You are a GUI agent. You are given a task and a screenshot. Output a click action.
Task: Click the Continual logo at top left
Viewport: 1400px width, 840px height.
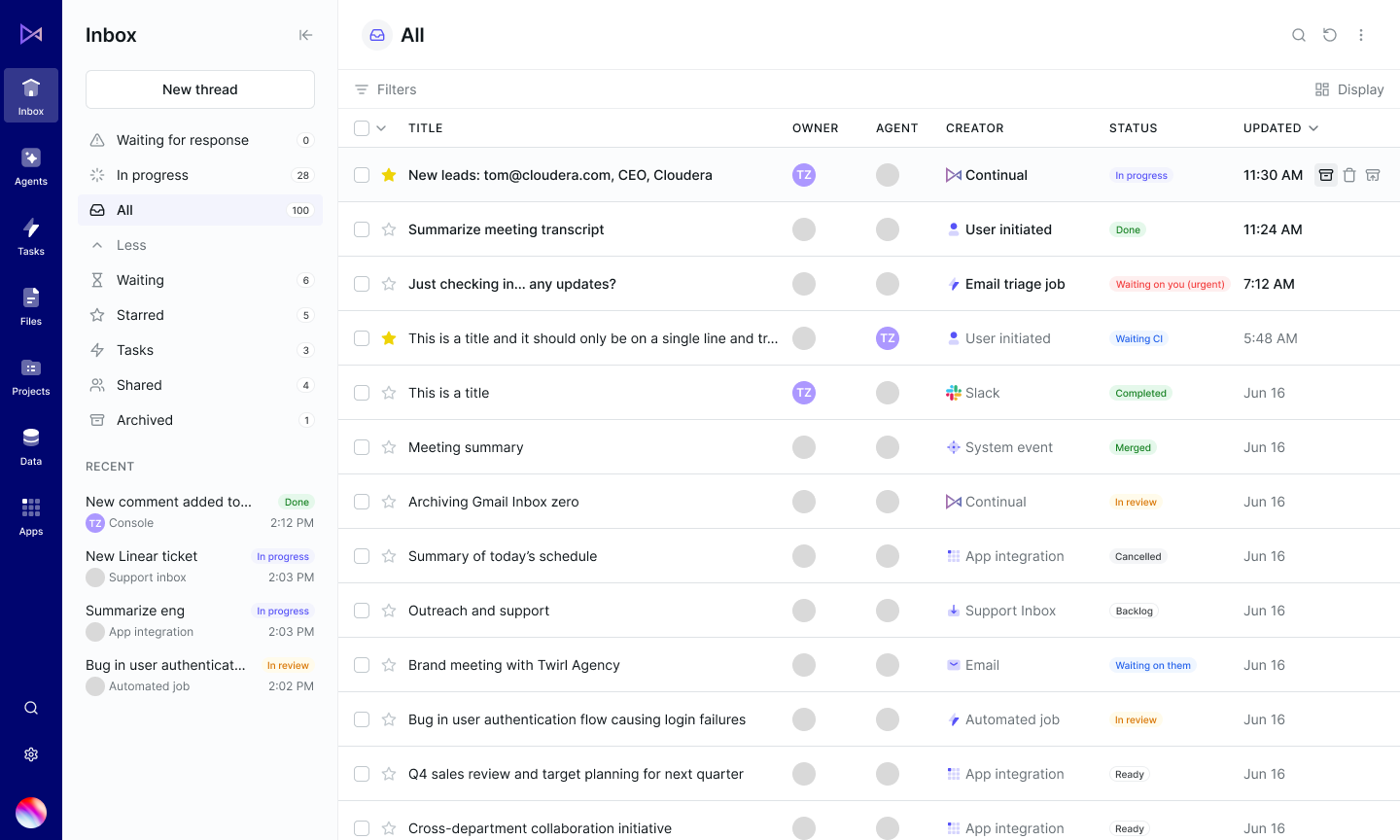tap(31, 34)
